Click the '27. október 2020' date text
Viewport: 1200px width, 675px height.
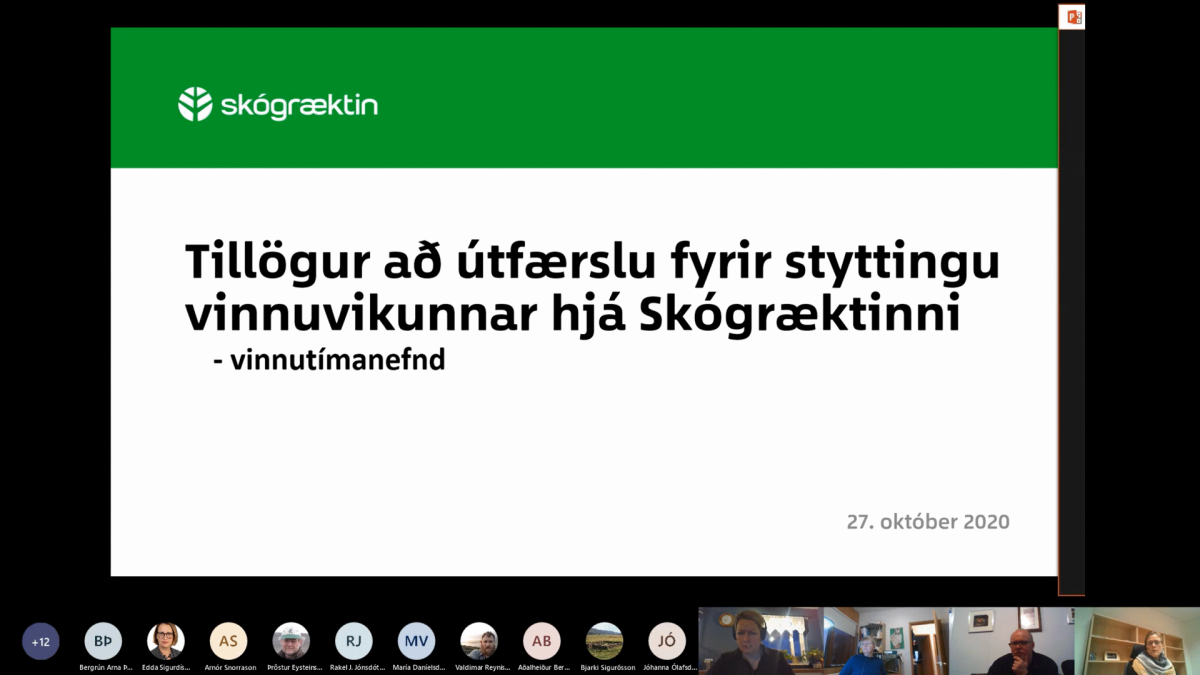(x=927, y=521)
